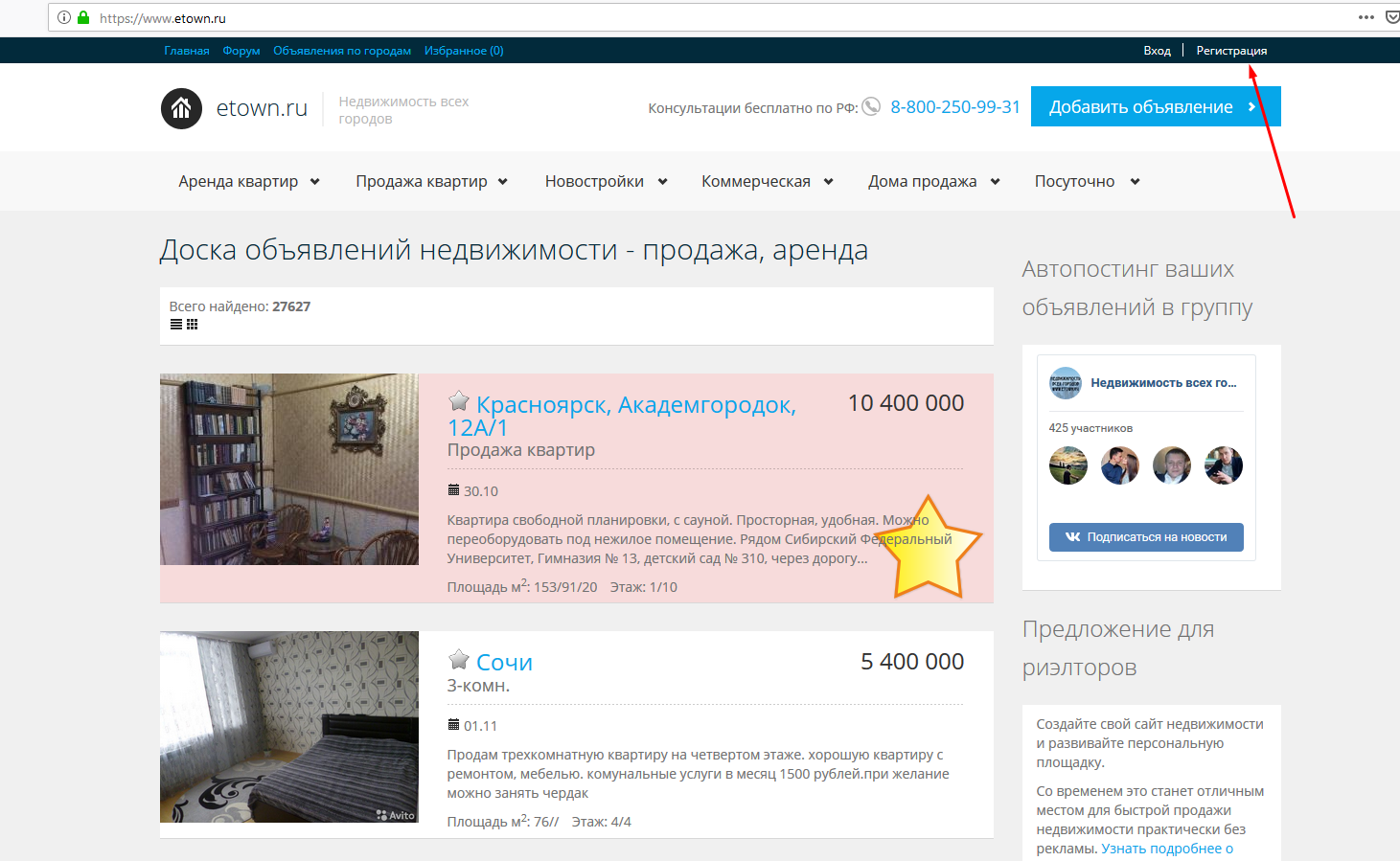This screenshot has width=1400, height=861.
Task: Click Подписаться на новости VK button
Action: 1146,537
